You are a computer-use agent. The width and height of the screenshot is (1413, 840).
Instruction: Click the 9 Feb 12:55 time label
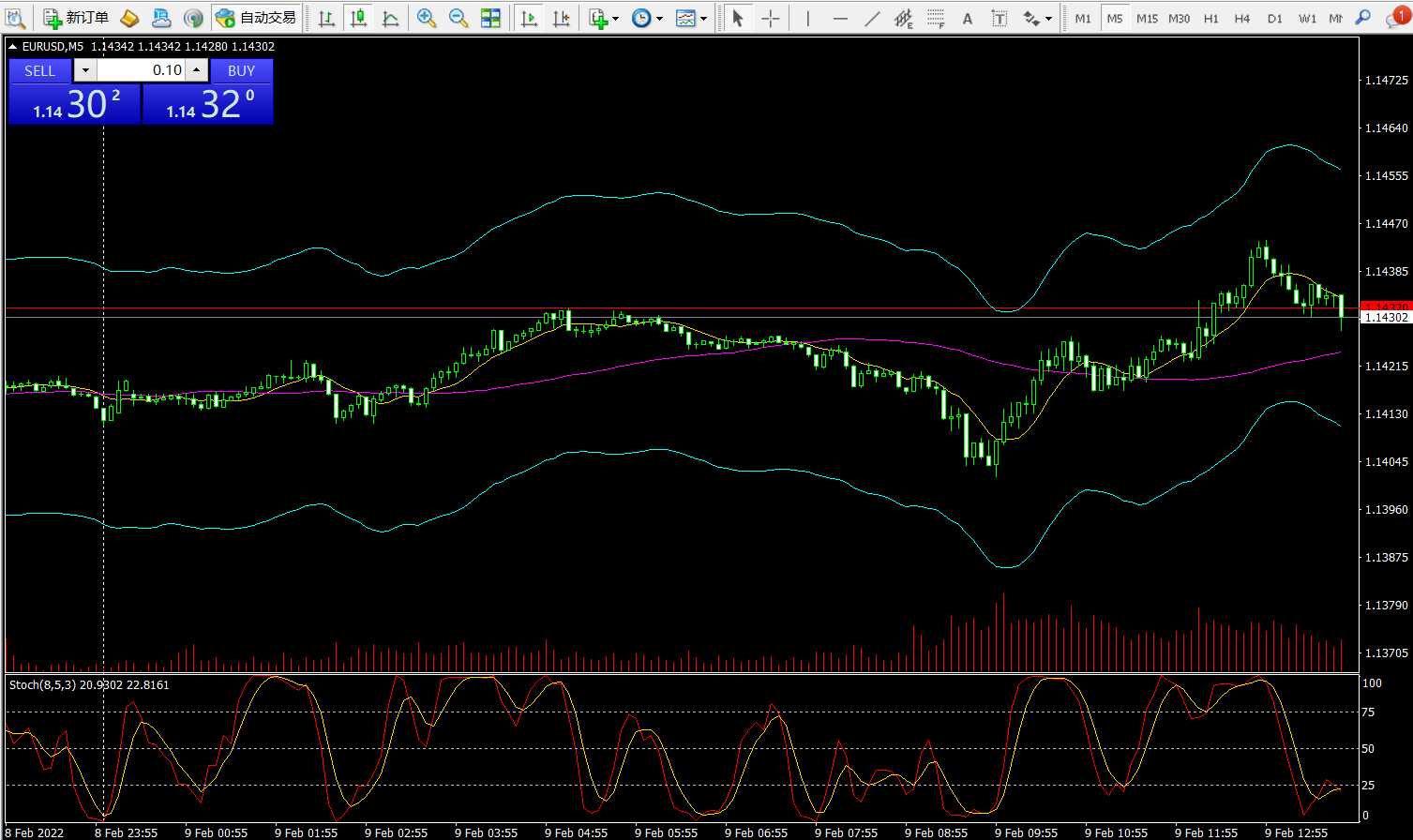click(1296, 832)
